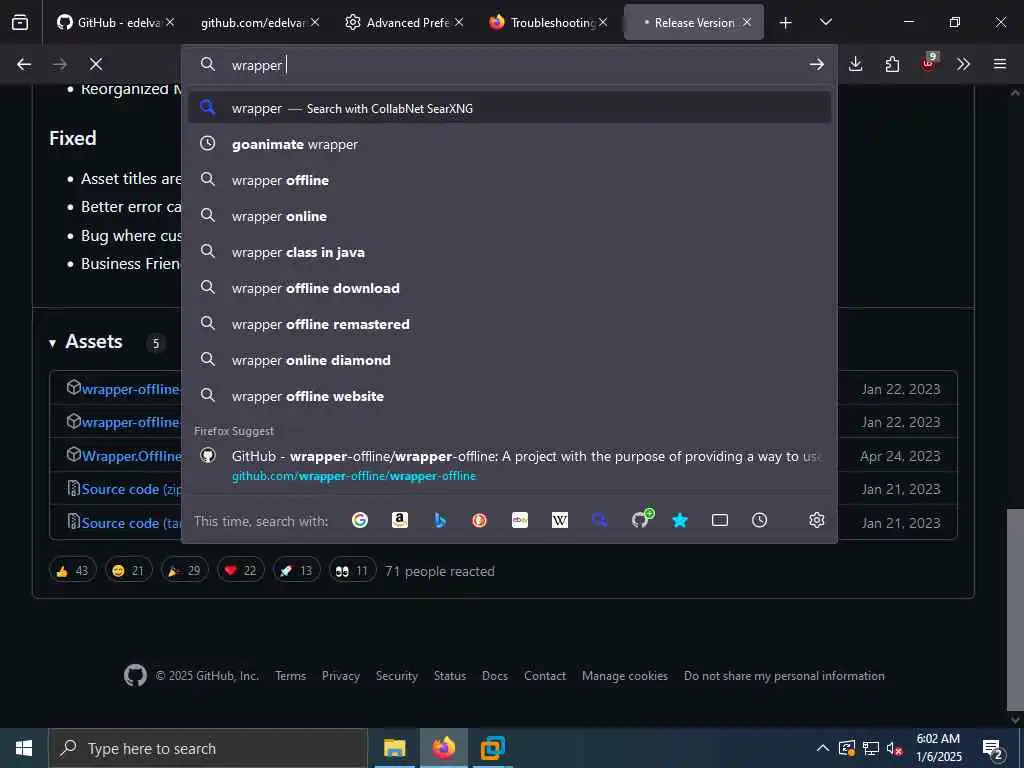Click the eyes reaction with 11
This screenshot has height=768, width=1024.
click(353, 570)
